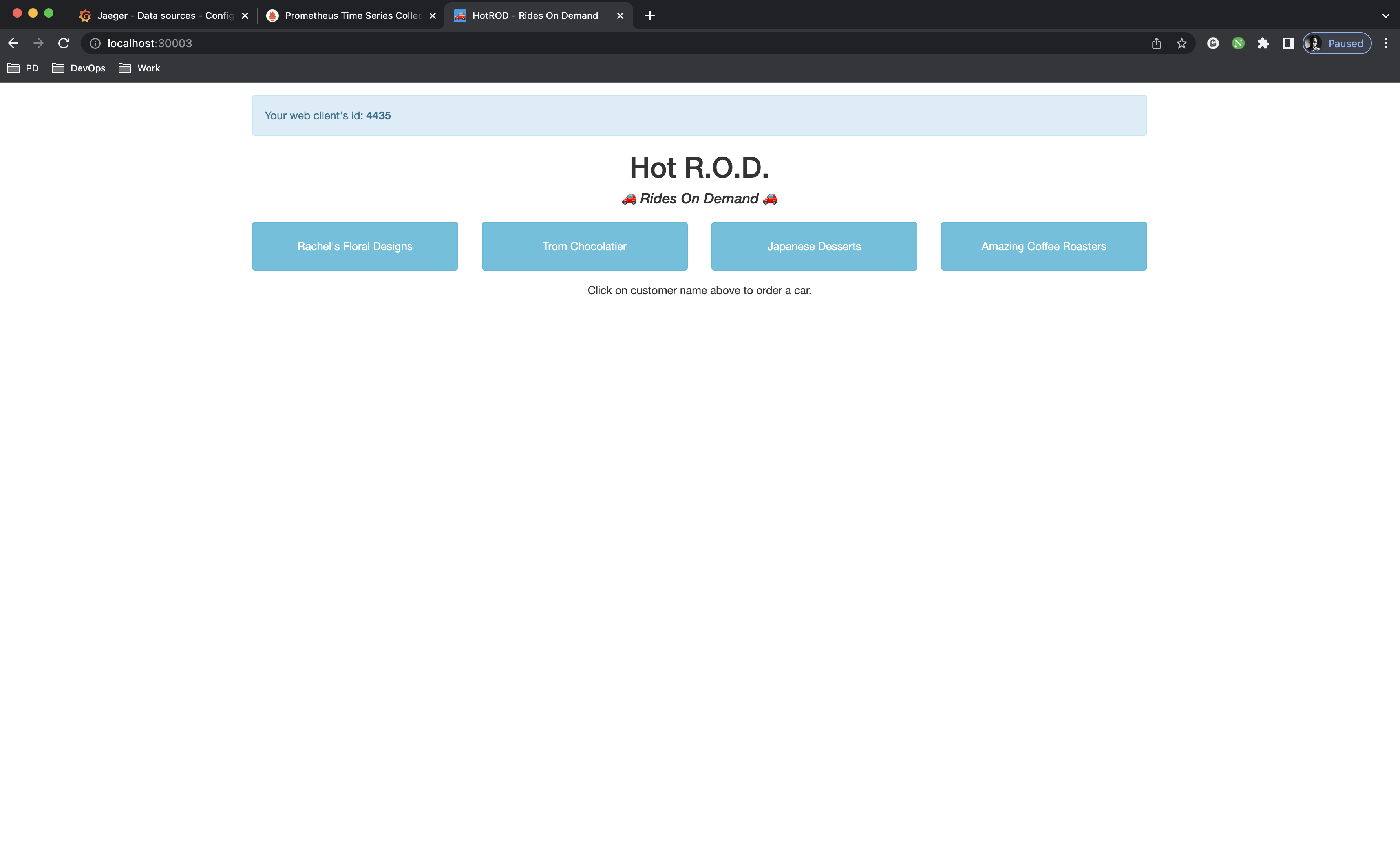Click the Japanese Desserts customer button

814,246
